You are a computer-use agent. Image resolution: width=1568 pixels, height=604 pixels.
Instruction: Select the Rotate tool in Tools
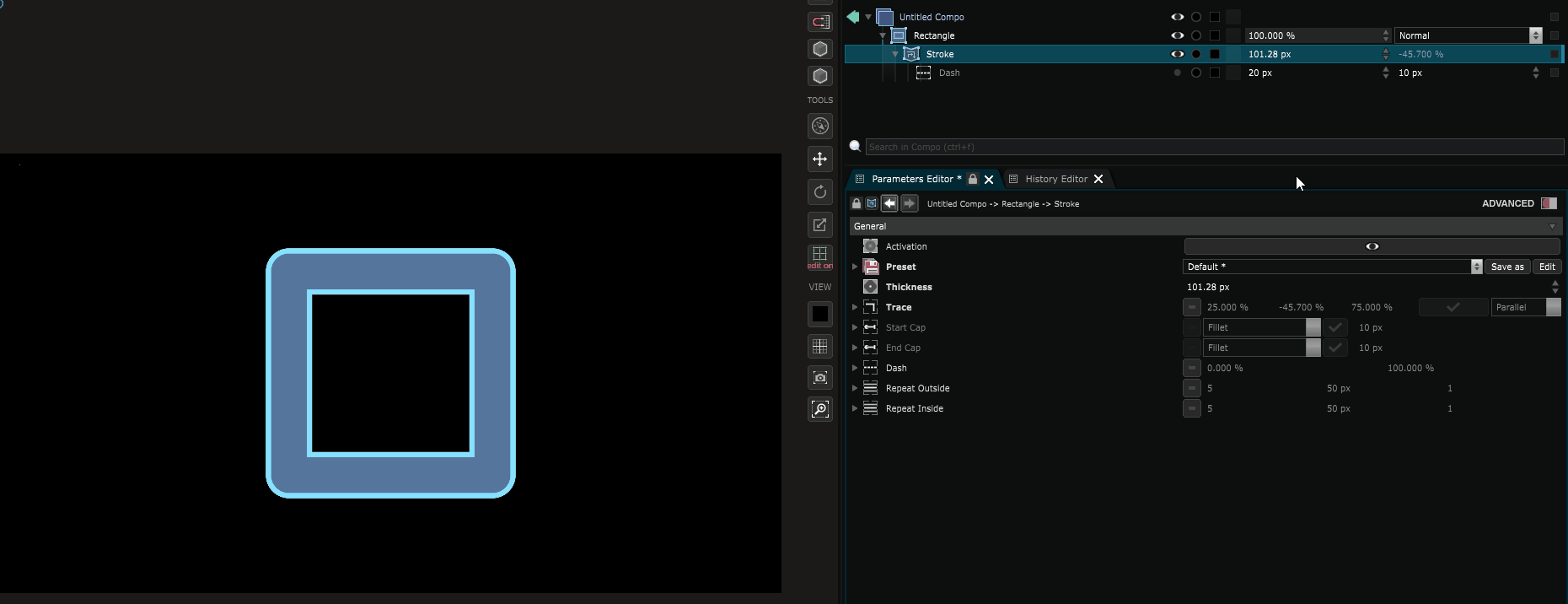point(819,191)
